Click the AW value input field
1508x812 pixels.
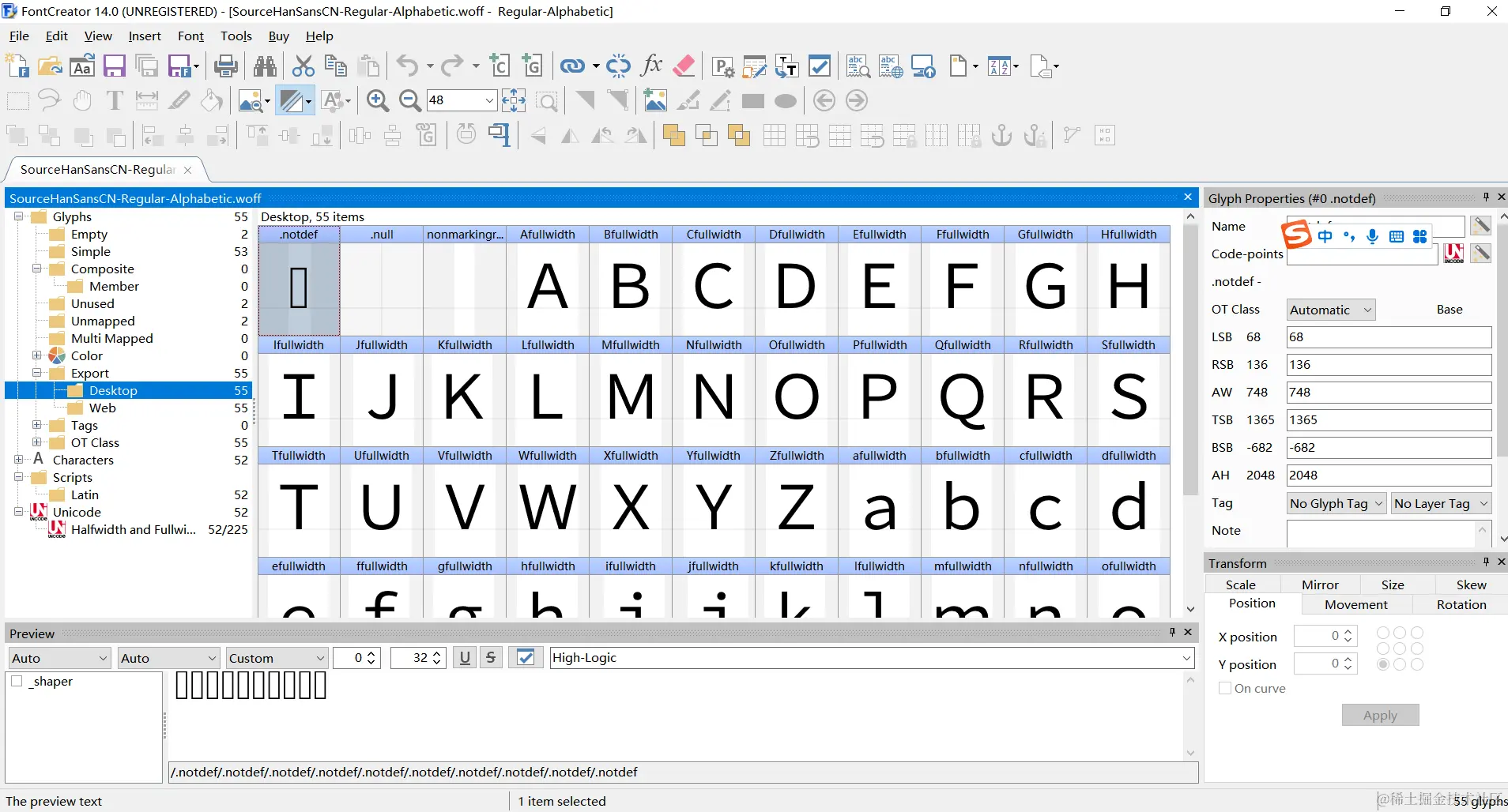(x=1389, y=393)
